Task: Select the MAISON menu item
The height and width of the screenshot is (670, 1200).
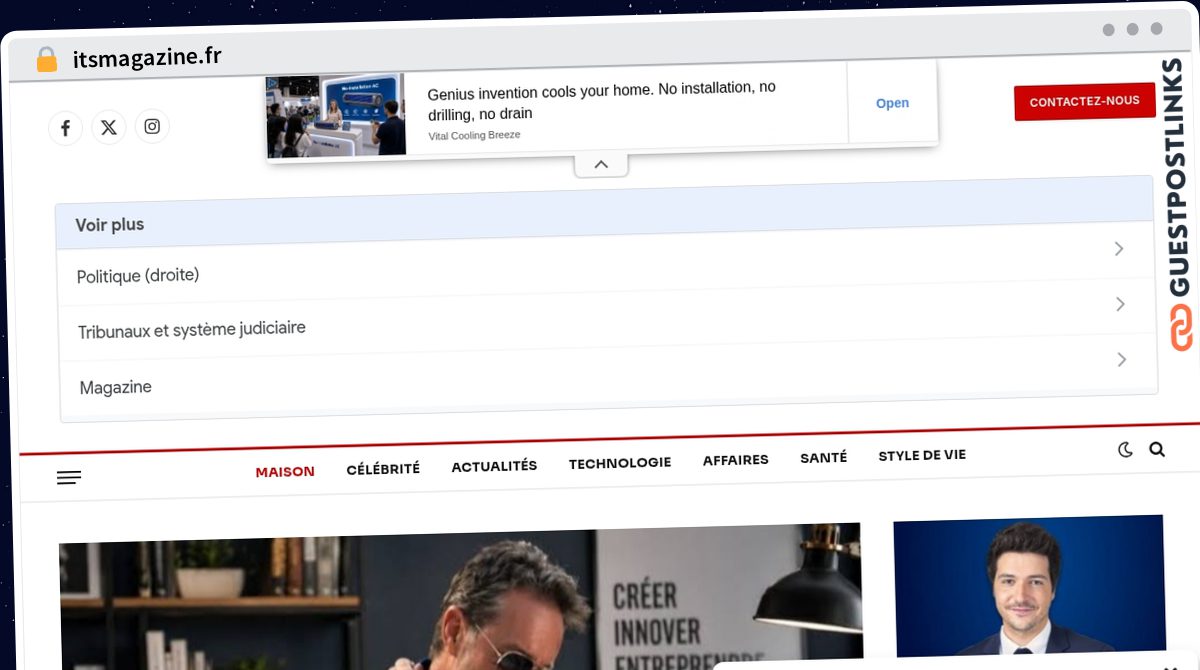Action: click(285, 472)
